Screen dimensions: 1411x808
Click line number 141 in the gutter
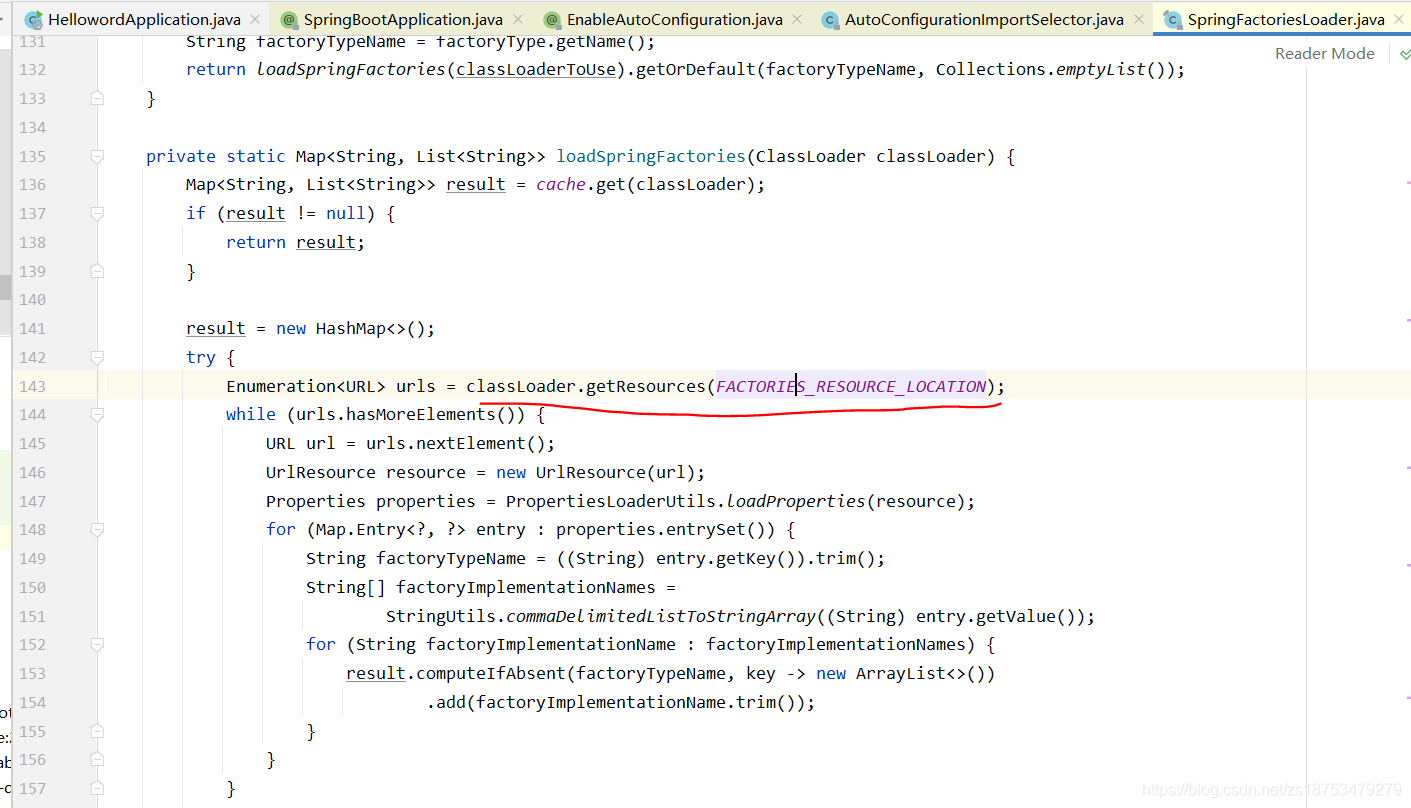(32, 328)
